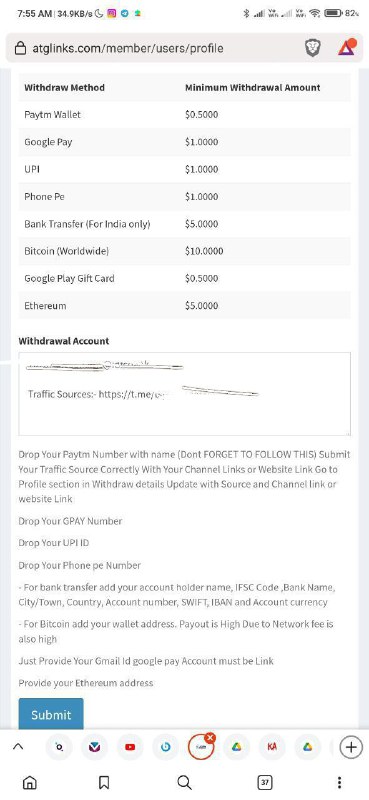The image size is (369, 800).
Task: Open the Brave Rewards triangle icon
Action: [x=347, y=47]
